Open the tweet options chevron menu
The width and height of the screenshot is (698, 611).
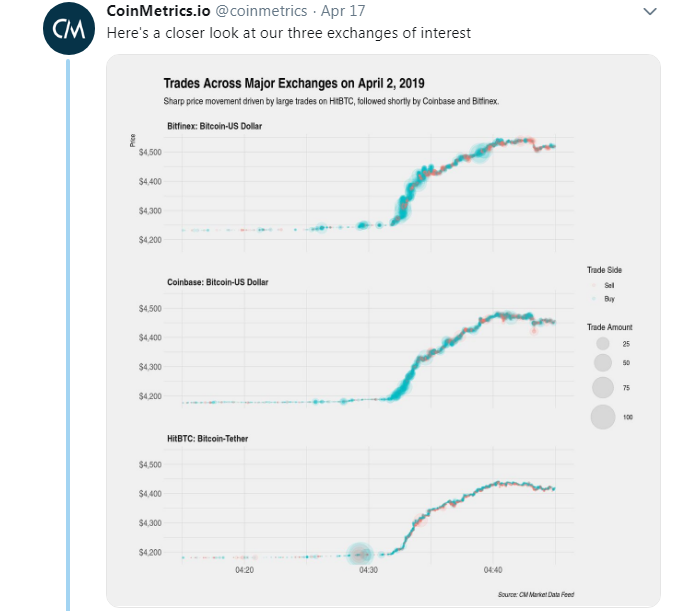click(650, 12)
